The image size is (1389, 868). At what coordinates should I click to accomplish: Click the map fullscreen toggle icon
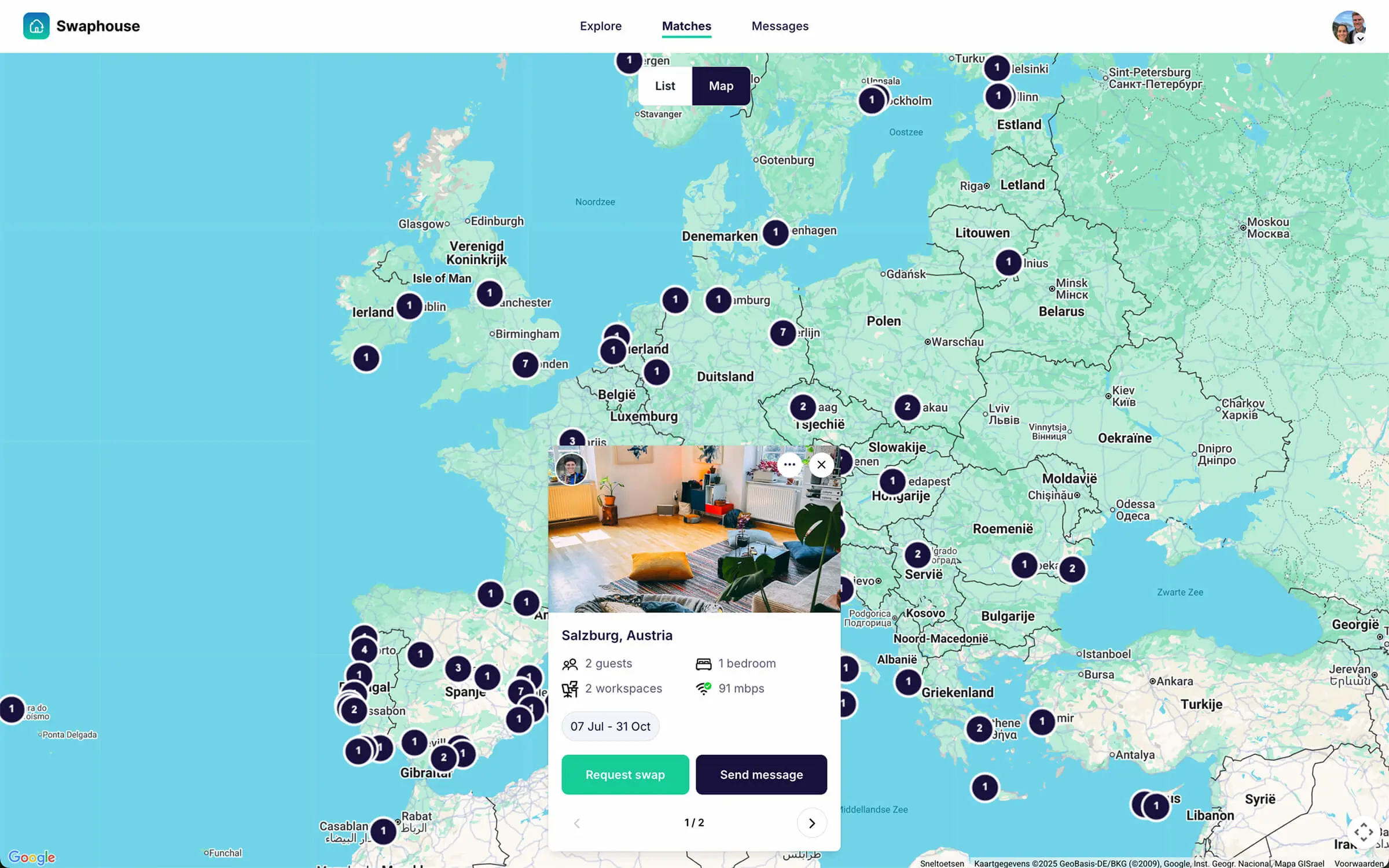[1363, 832]
